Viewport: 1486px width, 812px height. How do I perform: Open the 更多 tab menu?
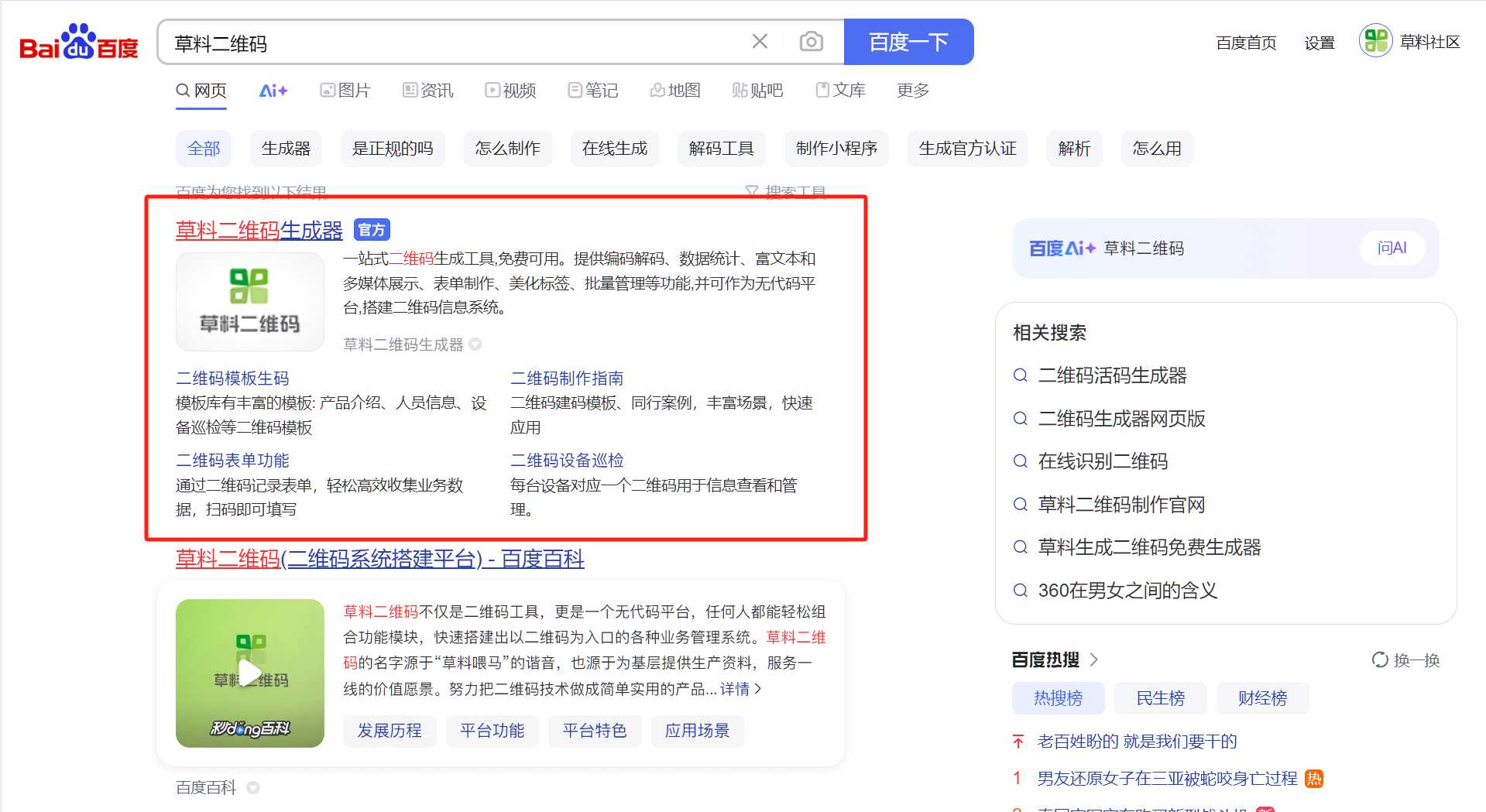pyautogui.click(x=913, y=91)
